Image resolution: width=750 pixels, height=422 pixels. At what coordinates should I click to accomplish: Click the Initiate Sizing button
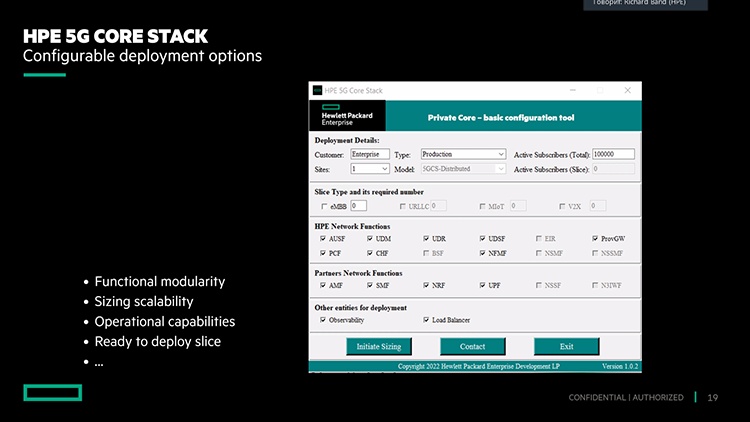tap(379, 346)
